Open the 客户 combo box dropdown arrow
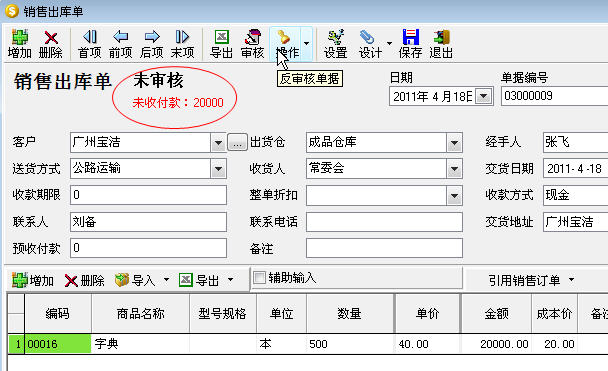 click(x=218, y=143)
